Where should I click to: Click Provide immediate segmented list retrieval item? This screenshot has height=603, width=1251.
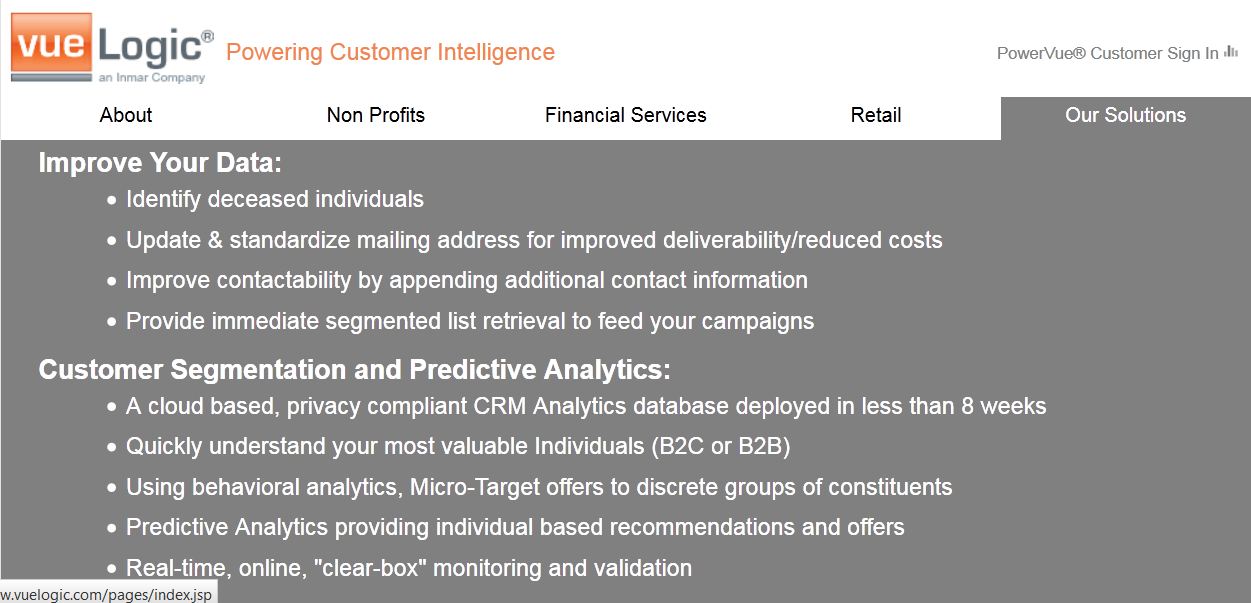tap(470, 321)
